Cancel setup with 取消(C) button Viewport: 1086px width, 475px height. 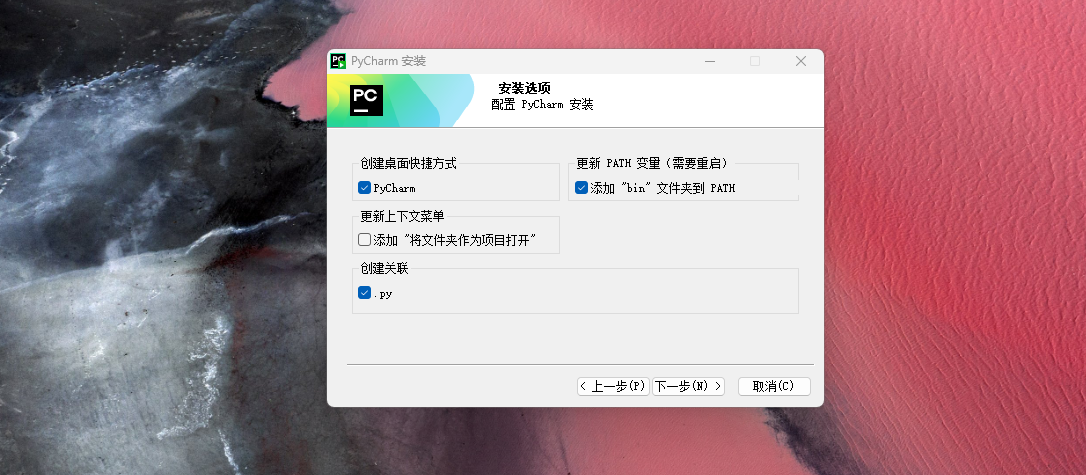[x=774, y=386]
